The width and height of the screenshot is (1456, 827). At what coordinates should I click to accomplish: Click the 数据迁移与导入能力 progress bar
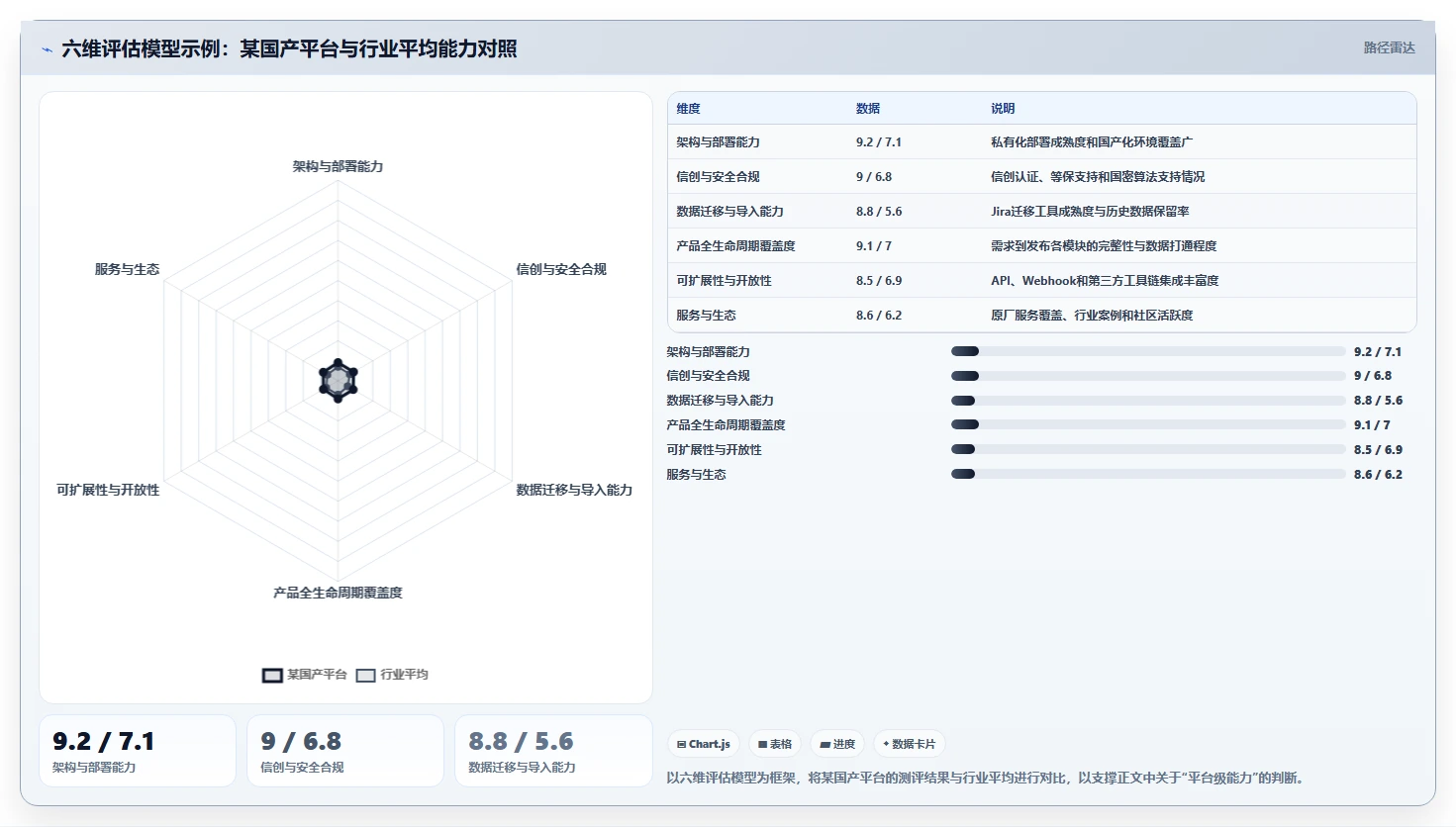coord(1148,401)
